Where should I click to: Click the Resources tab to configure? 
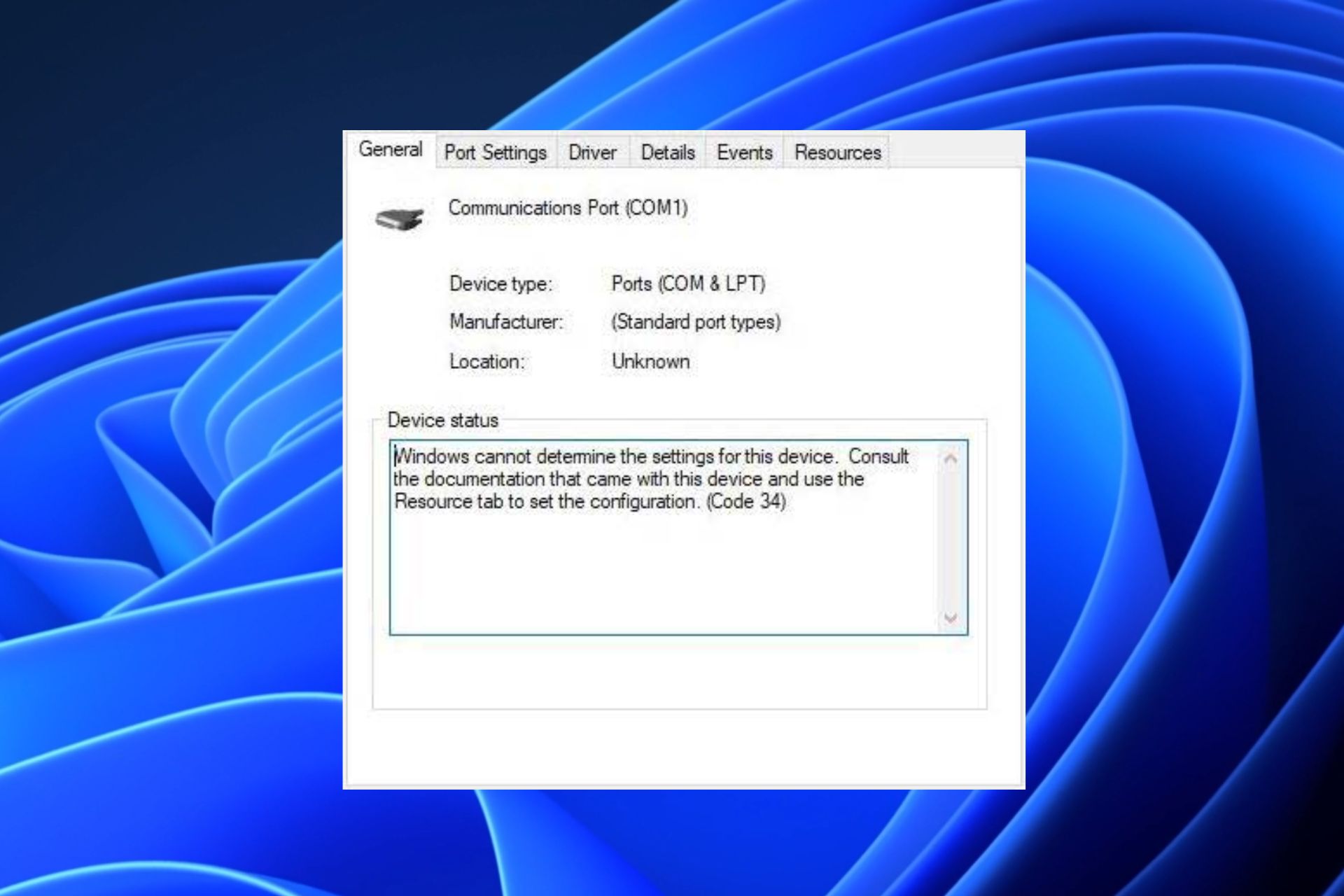tap(837, 152)
